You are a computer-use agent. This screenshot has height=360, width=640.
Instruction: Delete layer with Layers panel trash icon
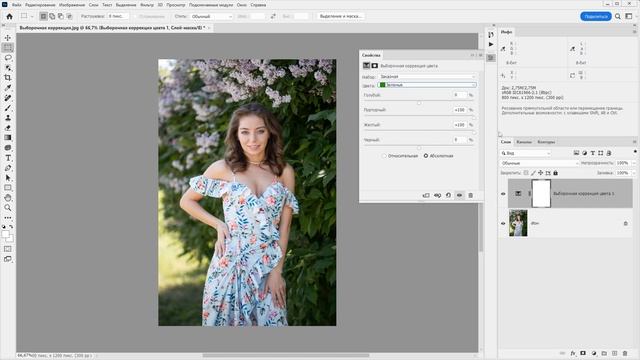coord(625,353)
